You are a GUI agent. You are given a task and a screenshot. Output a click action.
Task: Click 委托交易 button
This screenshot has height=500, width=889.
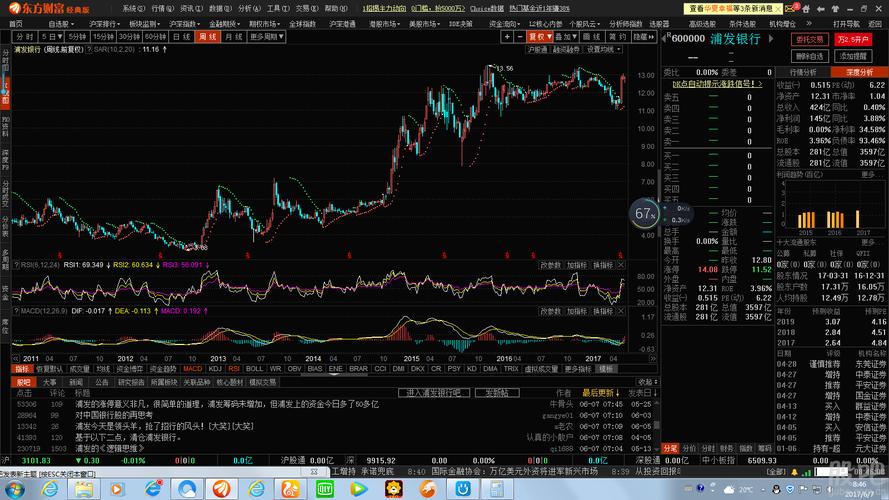(810, 39)
